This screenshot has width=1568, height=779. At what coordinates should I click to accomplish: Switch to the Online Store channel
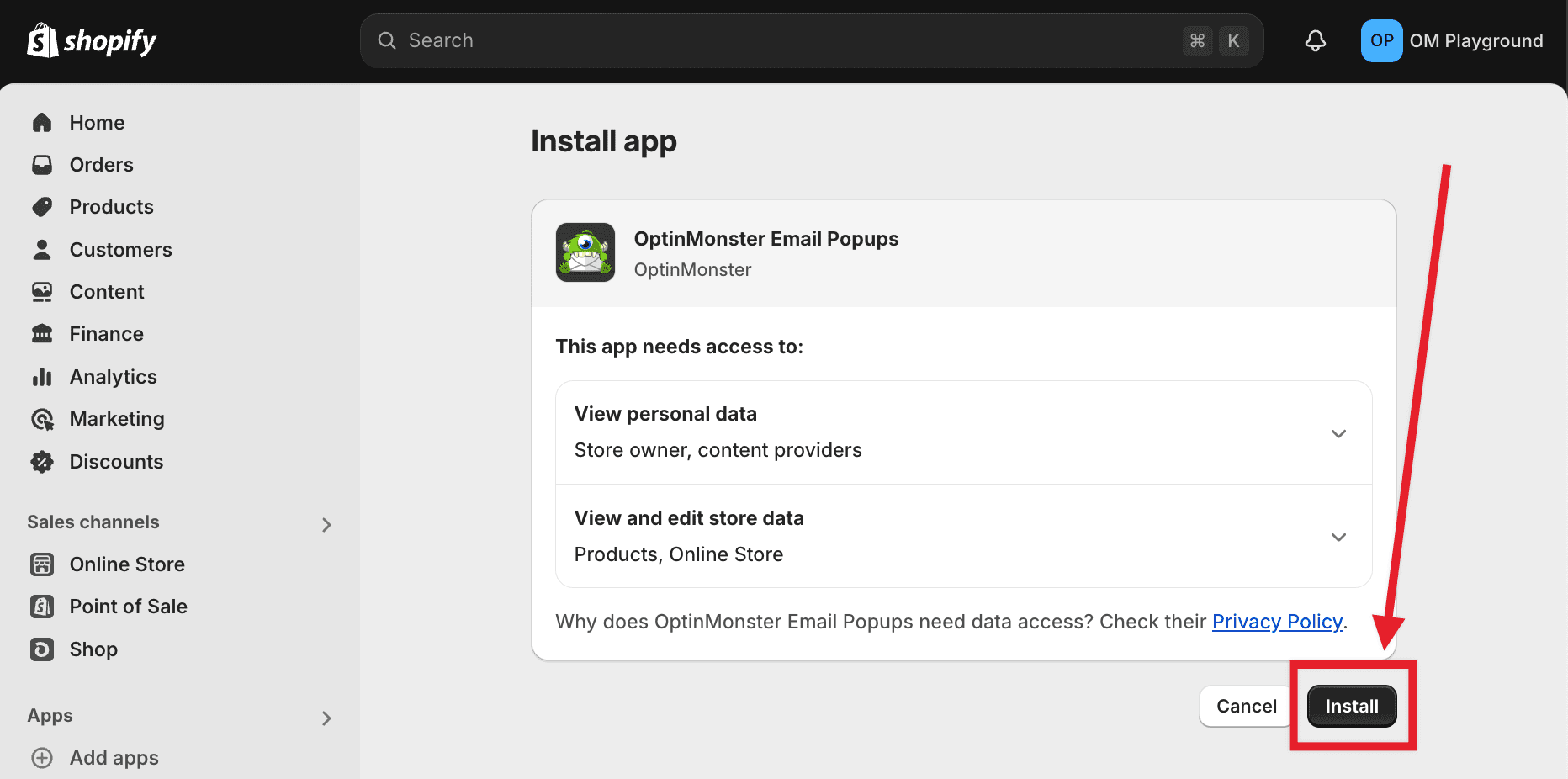coord(127,564)
